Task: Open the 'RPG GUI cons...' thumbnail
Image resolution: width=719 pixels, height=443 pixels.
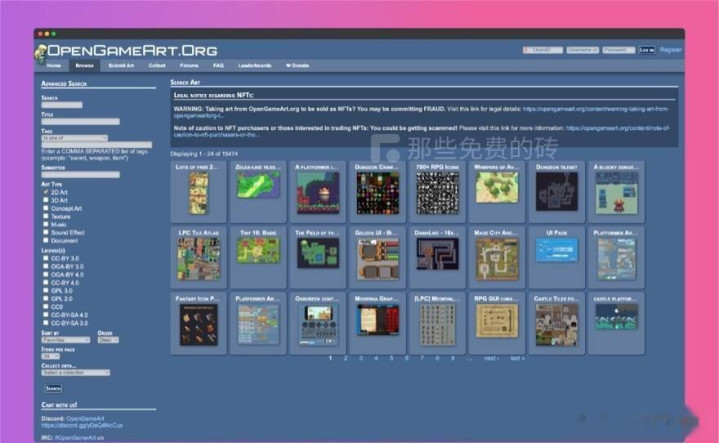Action: point(497,323)
